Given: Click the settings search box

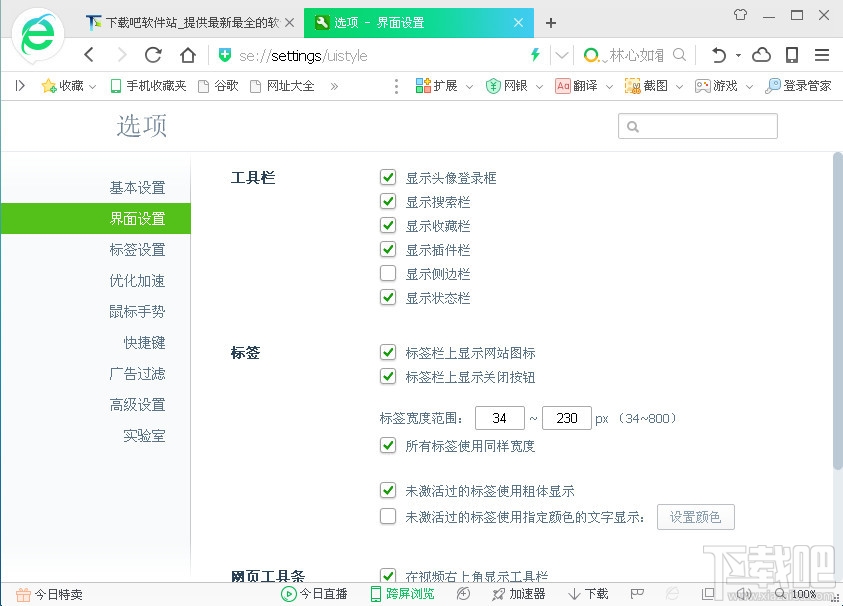Looking at the screenshot, I should pyautogui.click(x=697, y=126).
